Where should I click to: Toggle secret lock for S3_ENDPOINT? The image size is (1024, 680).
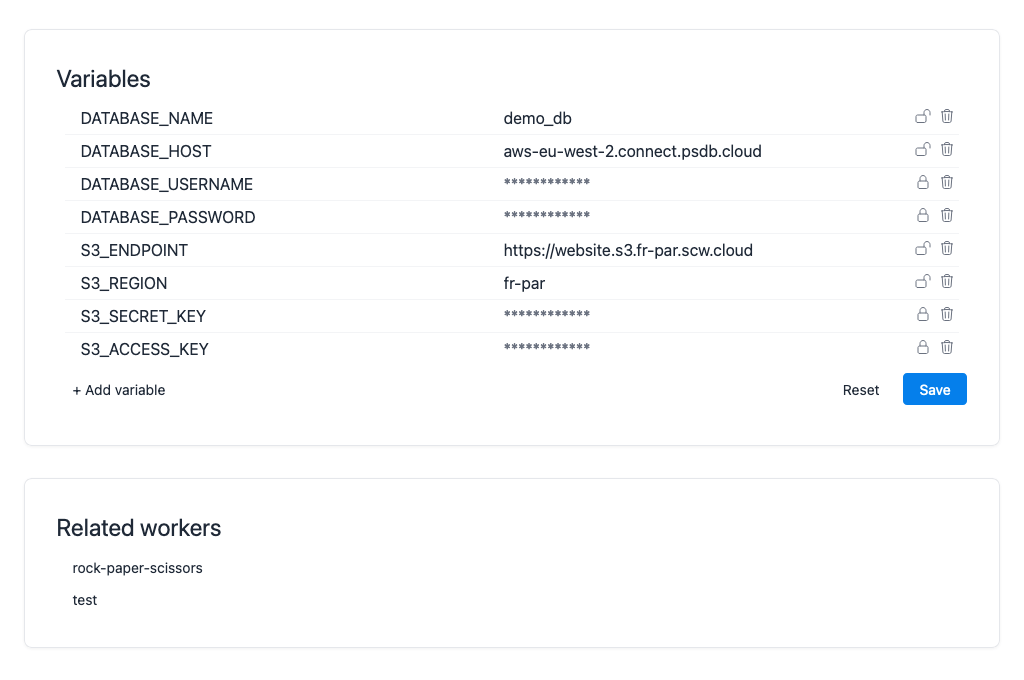click(922, 249)
